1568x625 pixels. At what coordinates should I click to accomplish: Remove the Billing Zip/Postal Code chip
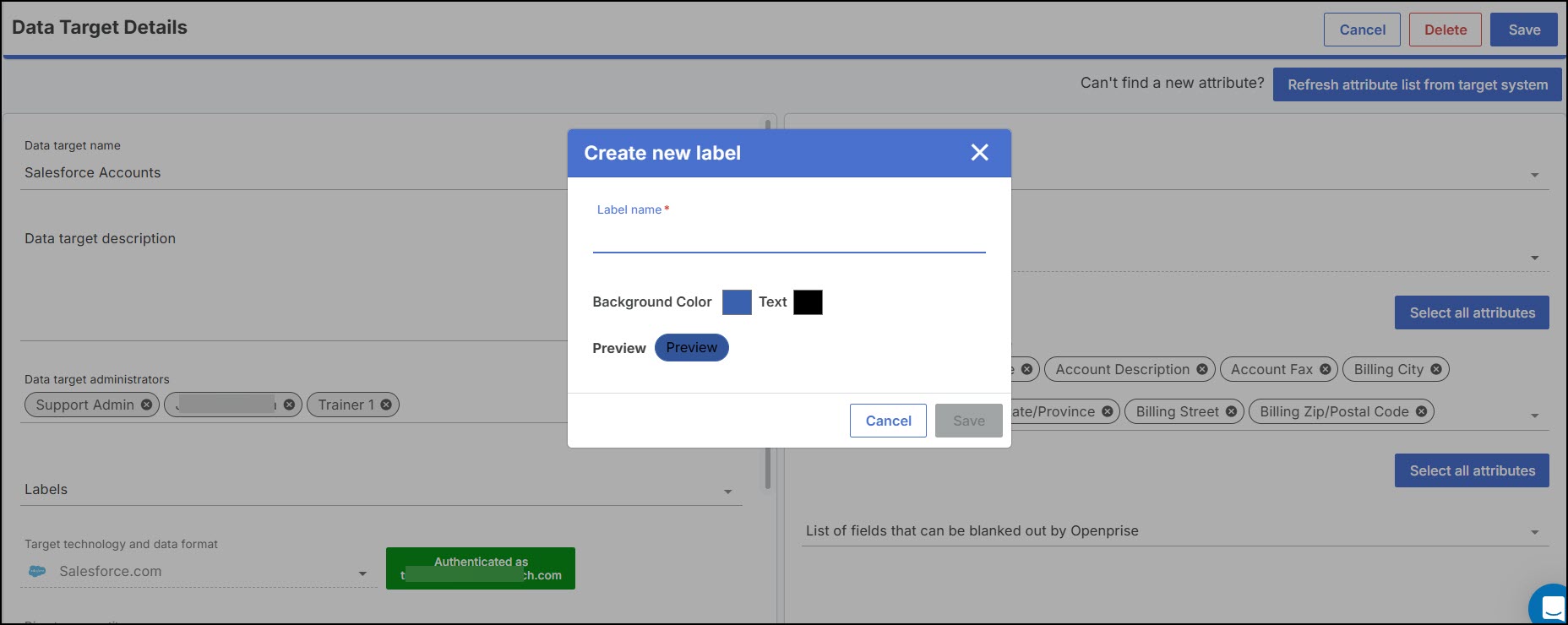1422,411
